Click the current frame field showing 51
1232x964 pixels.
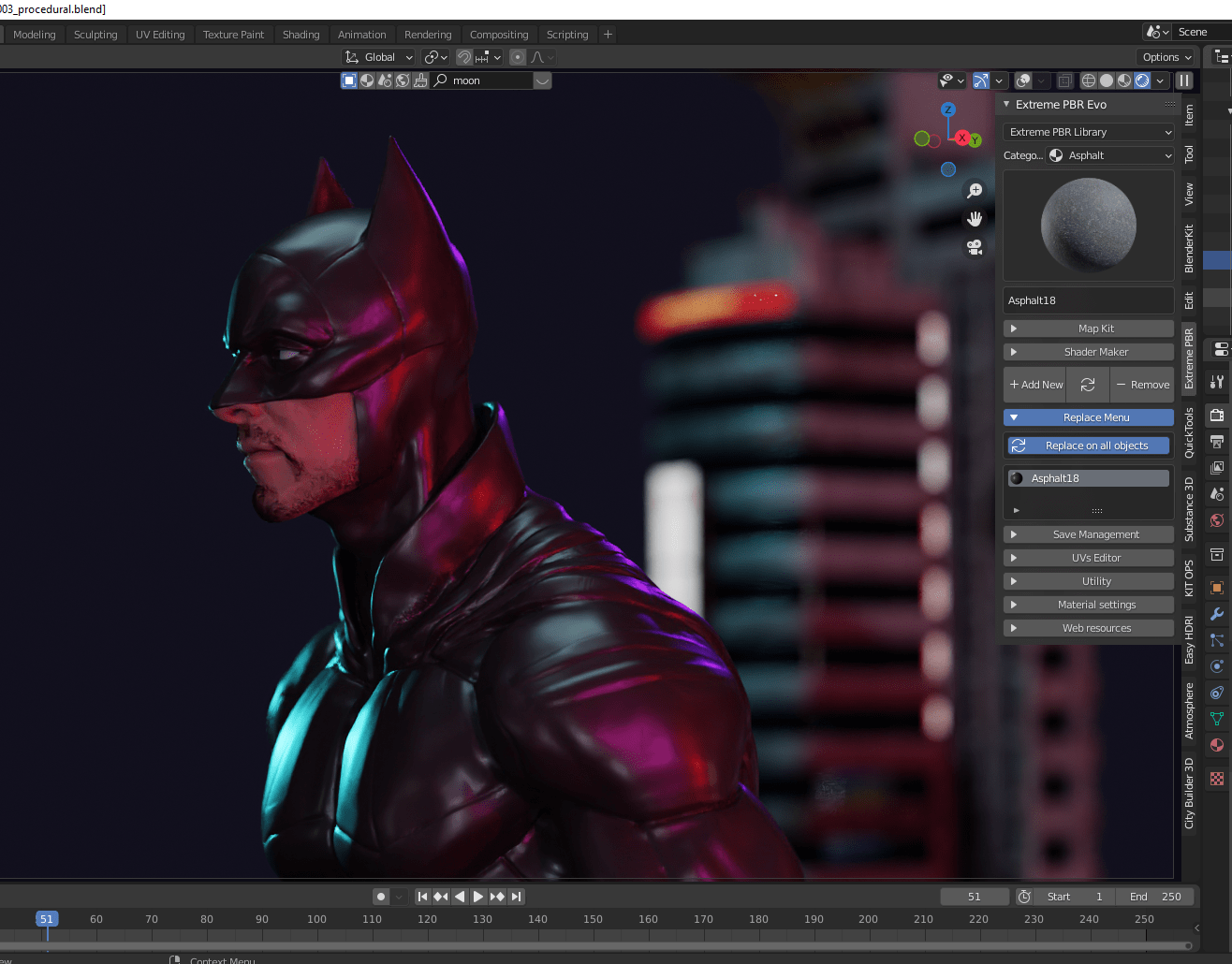975,897
